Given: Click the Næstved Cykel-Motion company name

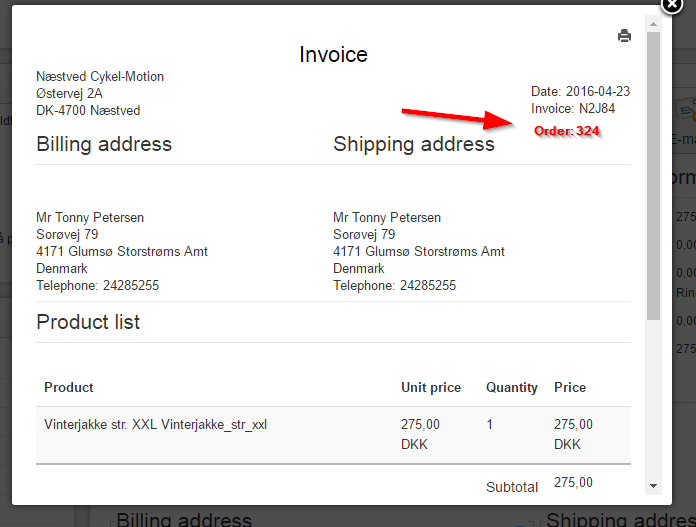Looking at the screenshot, I should coord(100,77).
